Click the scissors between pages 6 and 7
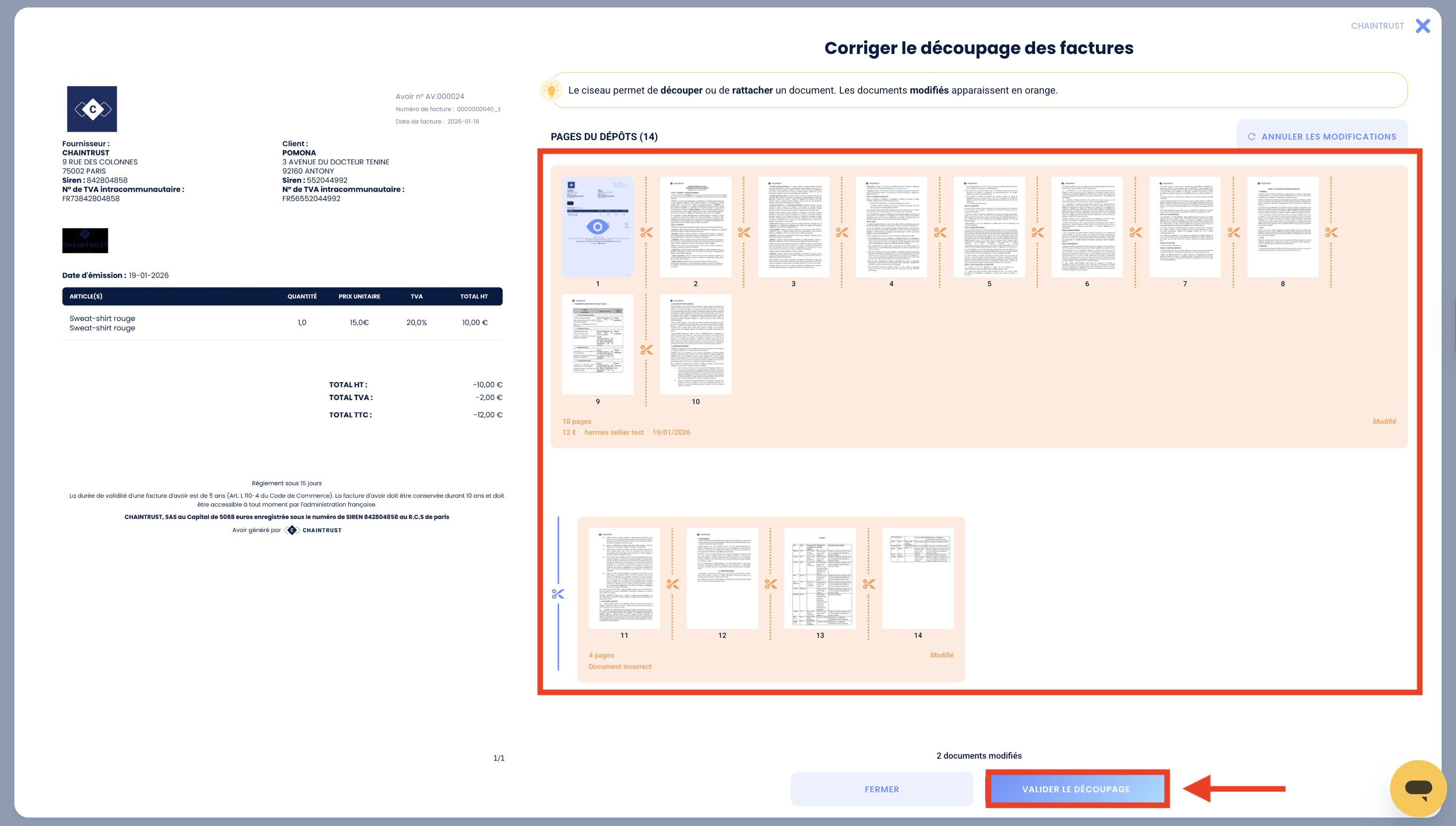The height and width of the screenshot is (826, 1456). [1136, 233]
